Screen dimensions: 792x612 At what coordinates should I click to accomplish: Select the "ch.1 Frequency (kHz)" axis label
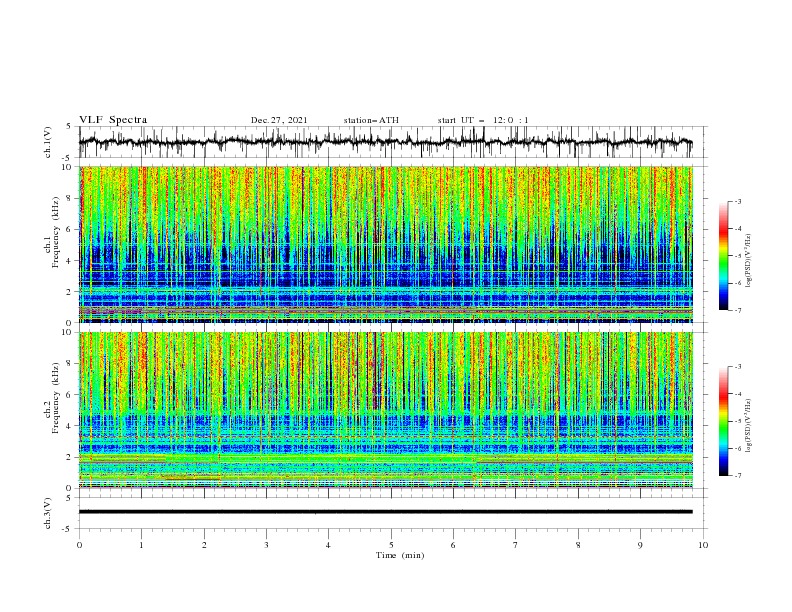coord(51,231)
